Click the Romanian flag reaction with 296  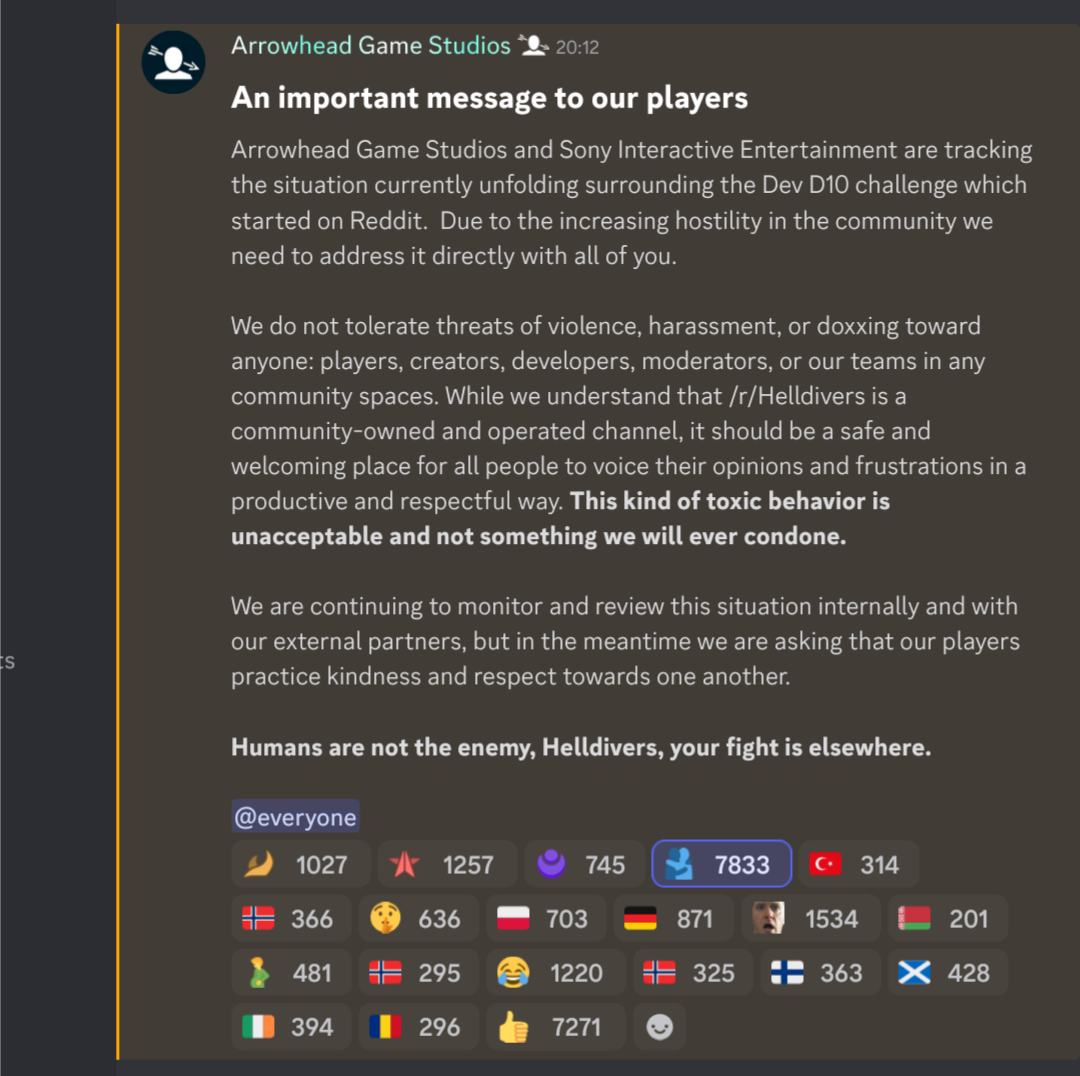pos(419,1027)
